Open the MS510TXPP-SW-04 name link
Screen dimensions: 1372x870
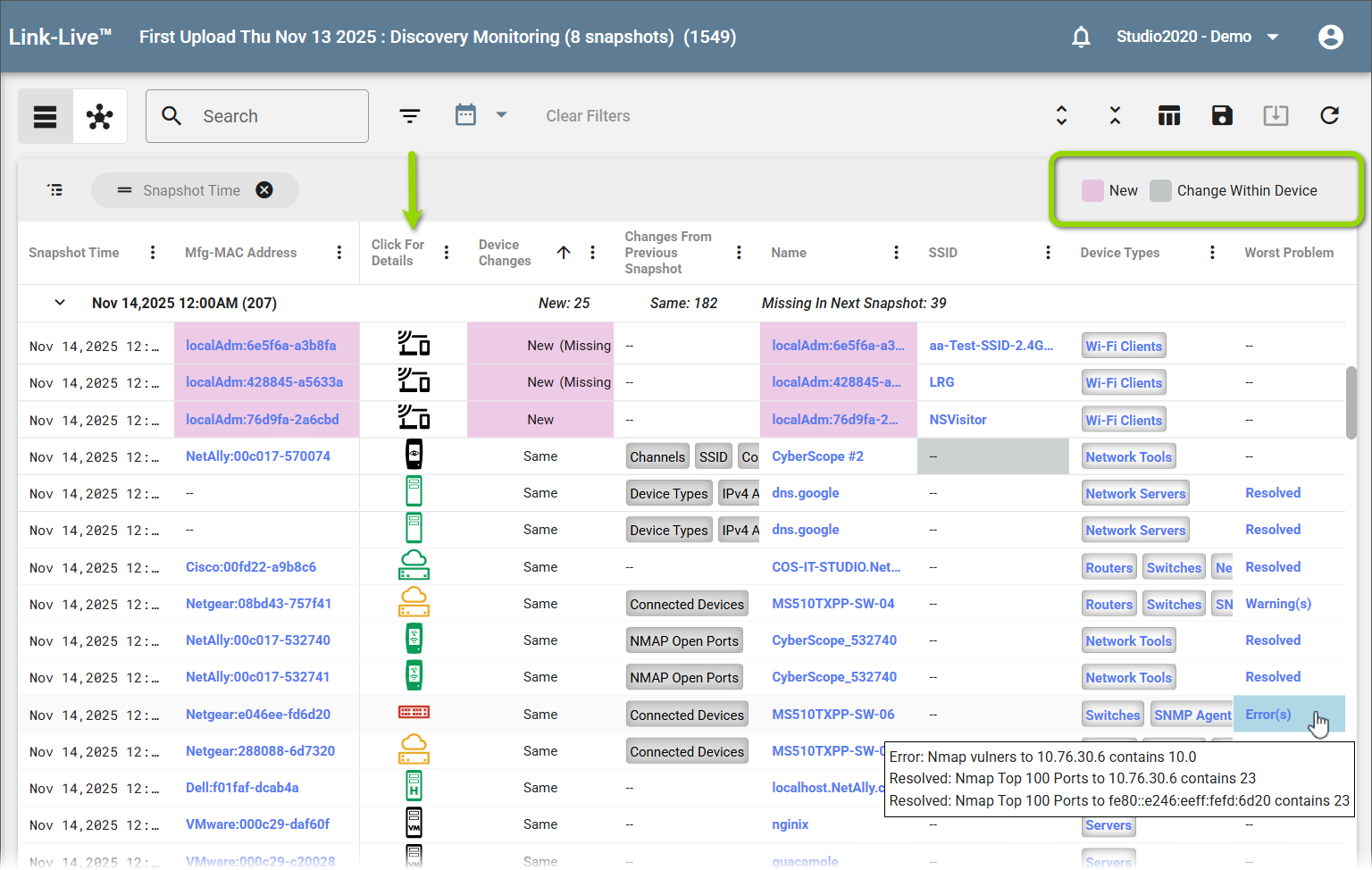point(832,604)
